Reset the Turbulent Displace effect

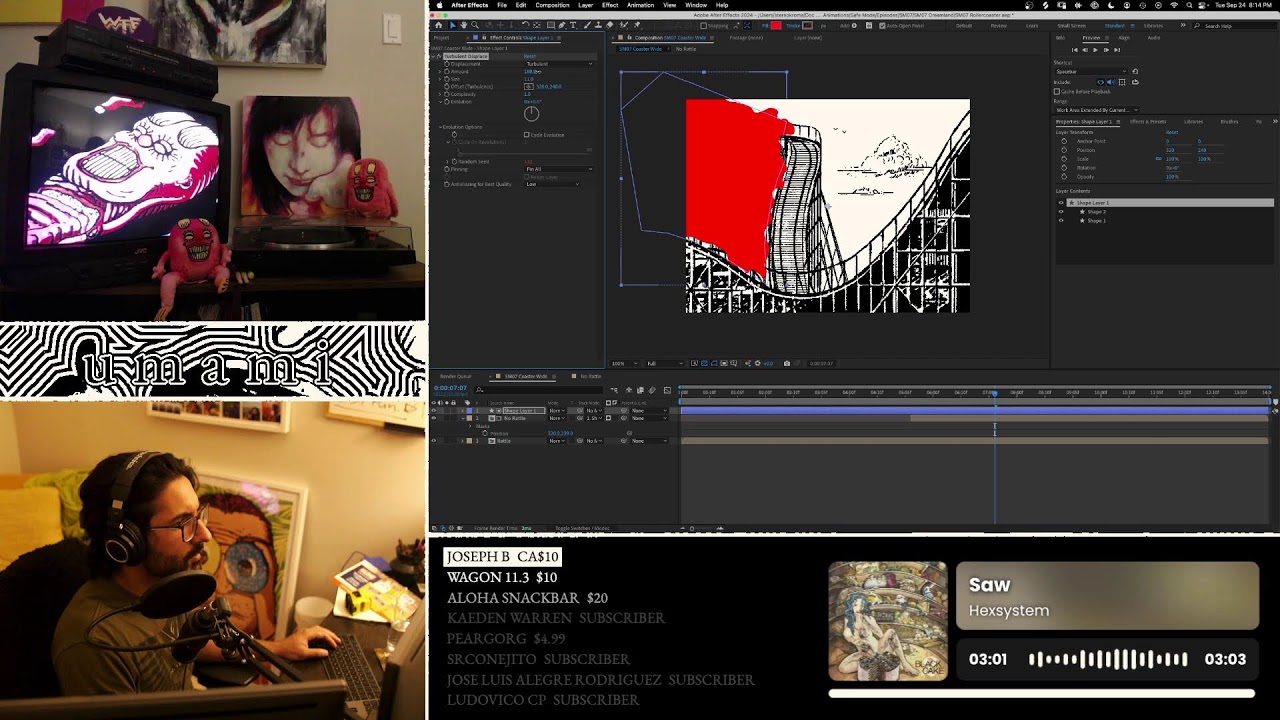[x=530, y=56]
